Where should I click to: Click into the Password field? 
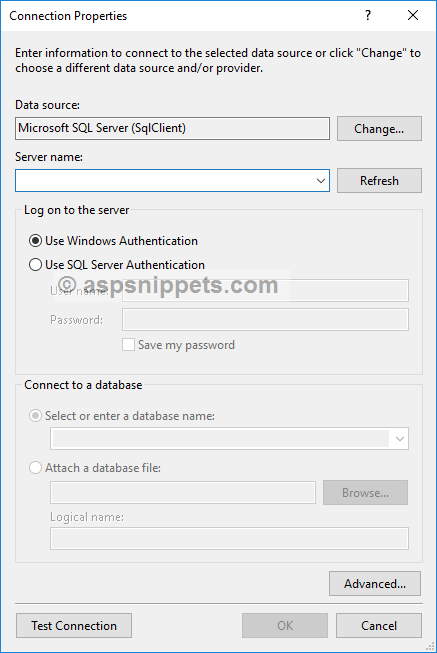[x=265, y=319]
